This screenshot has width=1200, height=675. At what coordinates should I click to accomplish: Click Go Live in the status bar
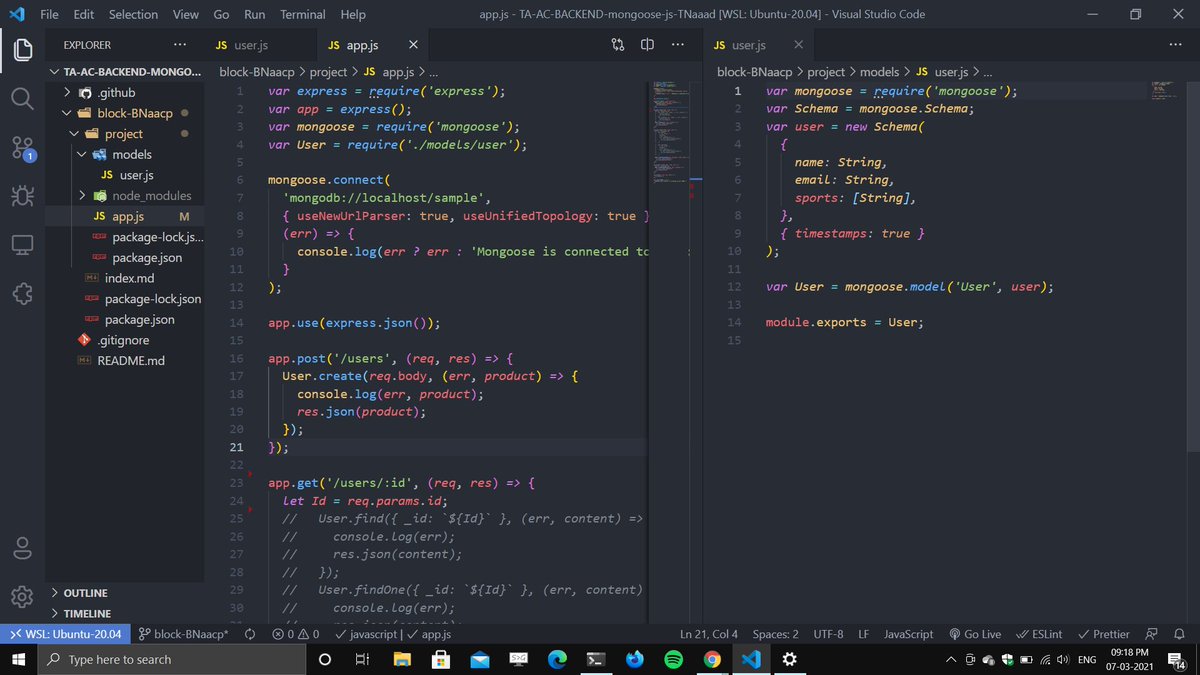[975, 634]
